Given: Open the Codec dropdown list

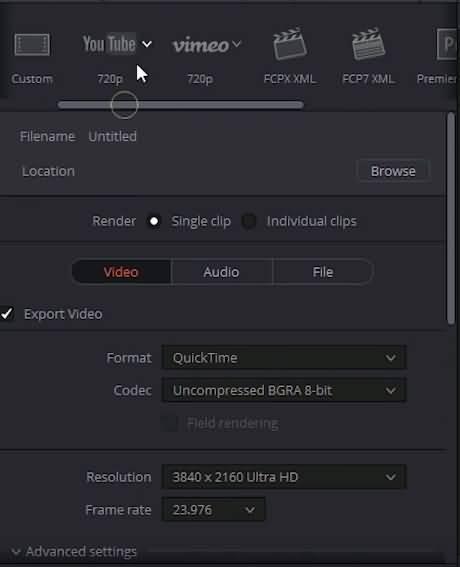Looking at the screenshot, I should pyautogui.click(x=284, y=390).
